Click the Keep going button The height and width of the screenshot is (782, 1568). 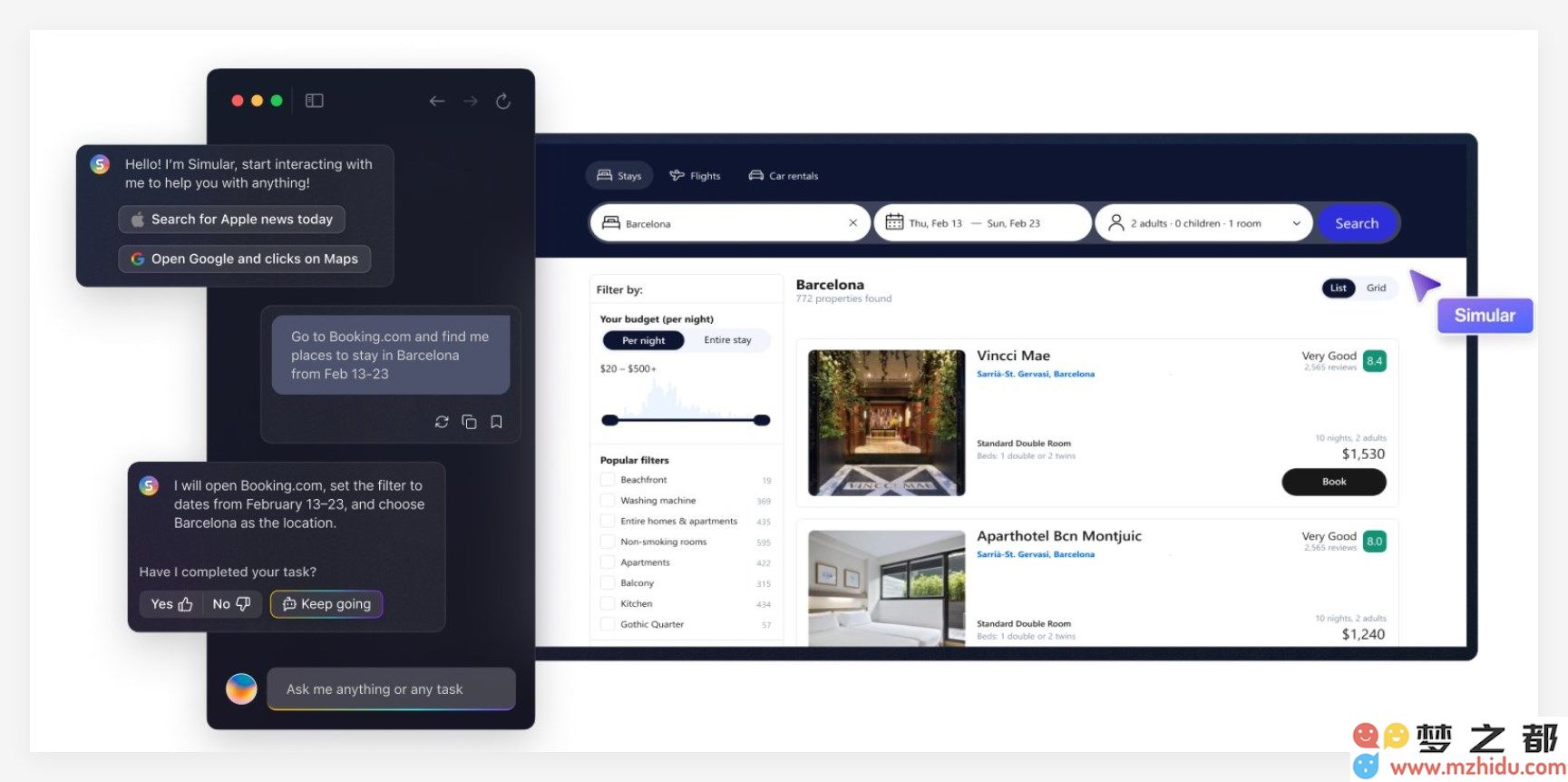pyautogui.click(x=326, y=604)
